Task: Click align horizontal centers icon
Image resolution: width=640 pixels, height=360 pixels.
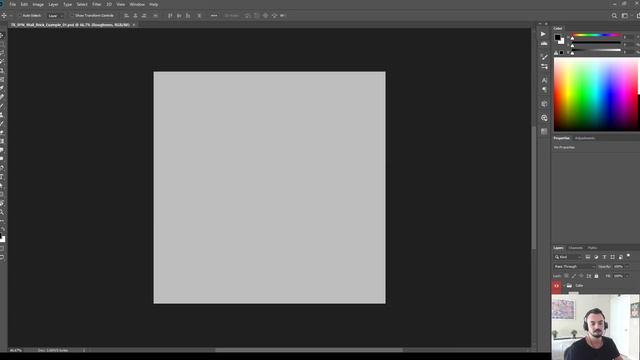Action: point(135,16)
